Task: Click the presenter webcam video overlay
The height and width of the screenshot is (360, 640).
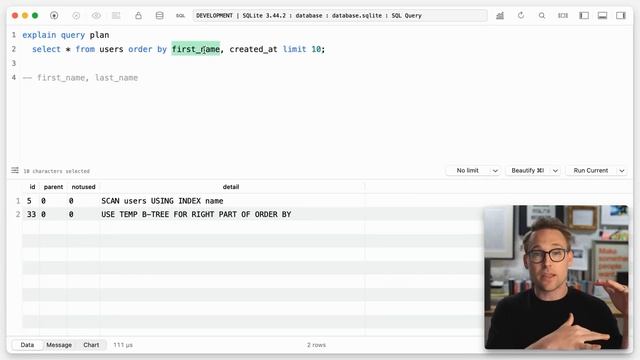Action: point(556,277)
